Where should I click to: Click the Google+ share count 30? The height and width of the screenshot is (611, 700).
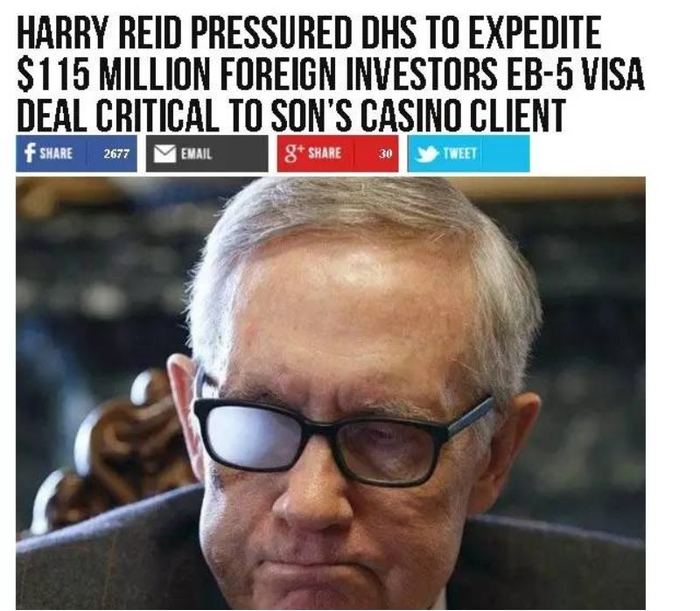coord(385,154)
